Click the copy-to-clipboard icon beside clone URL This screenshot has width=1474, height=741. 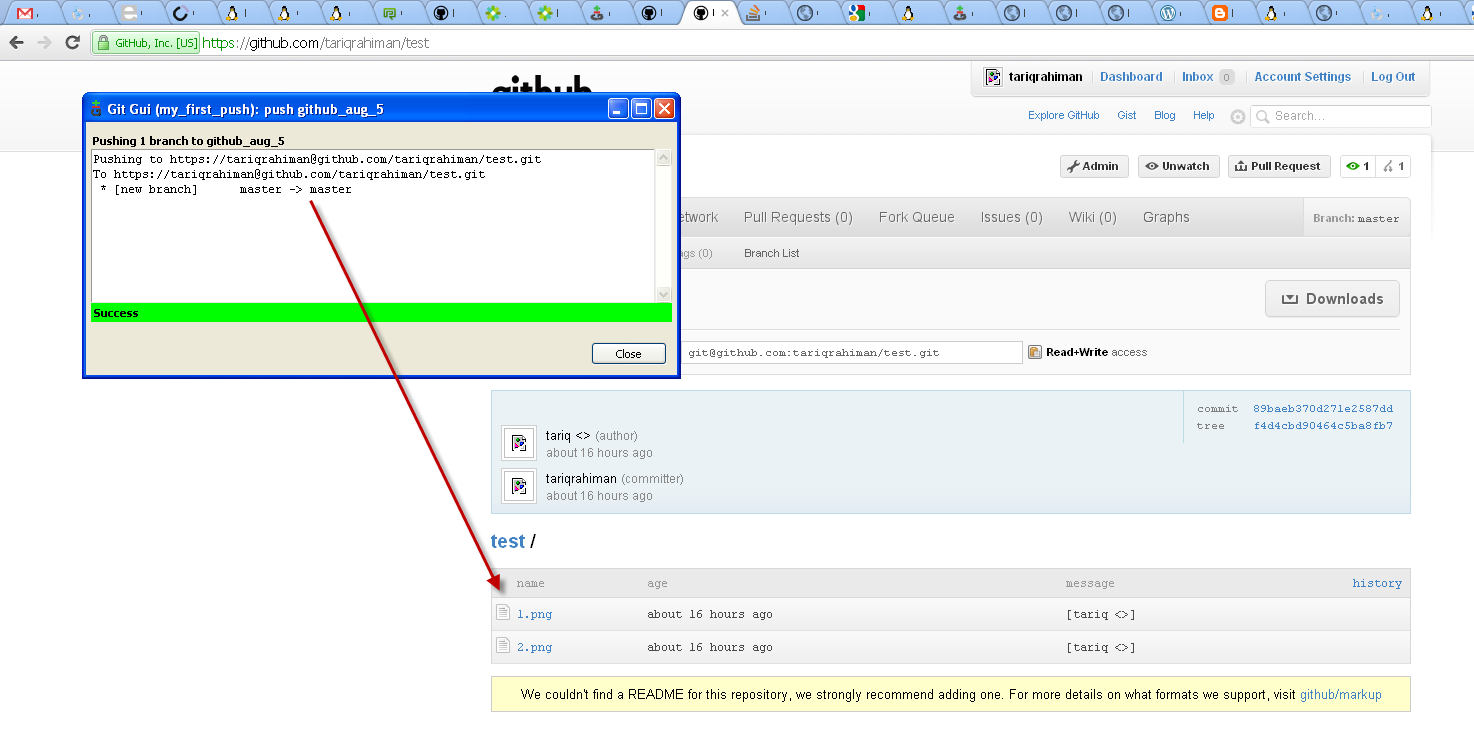tap(1035, 352)
